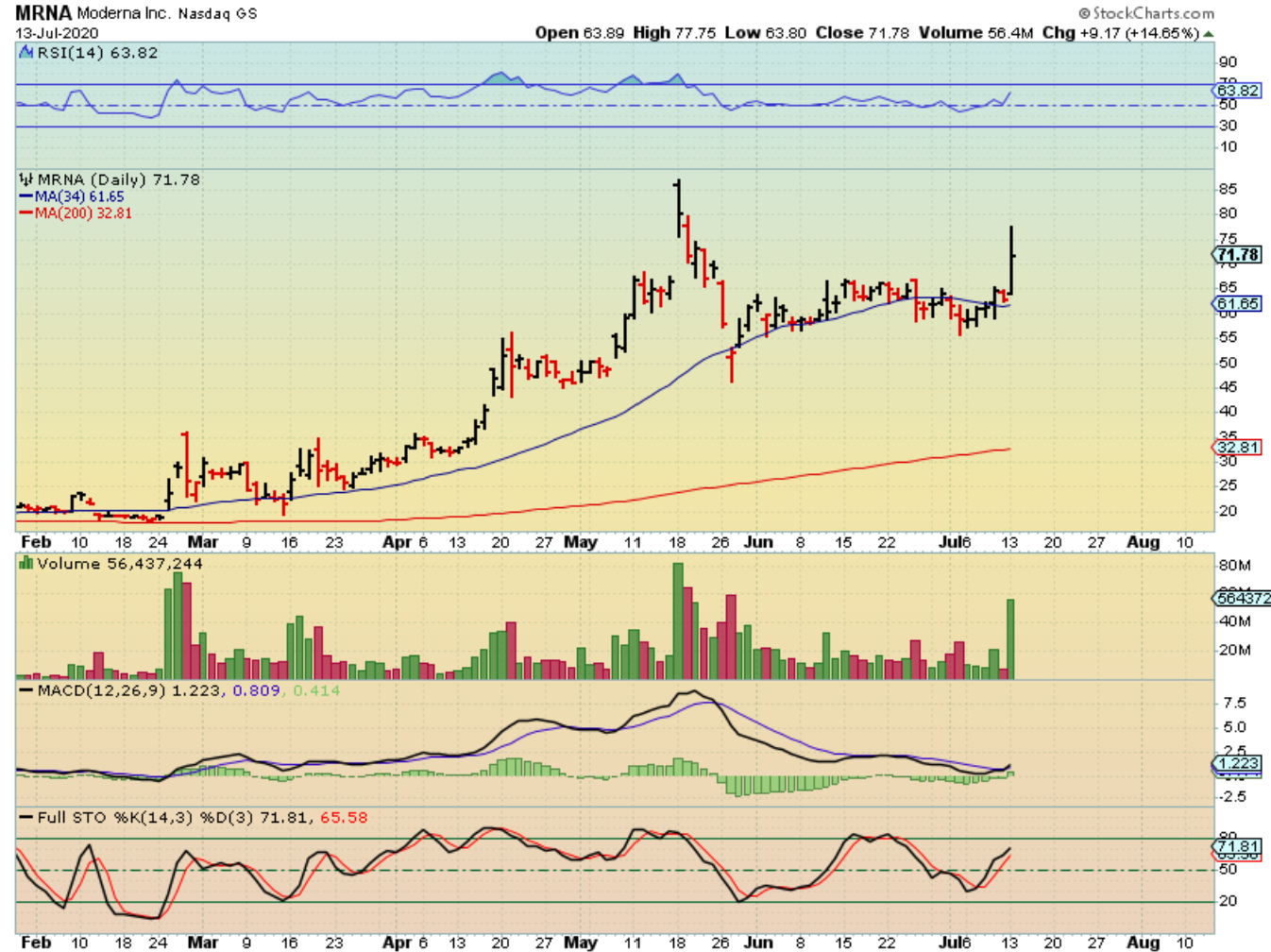Select the RSI(14) 63.82 panel label
The image size is (1271, 952).
coord(97,53)
